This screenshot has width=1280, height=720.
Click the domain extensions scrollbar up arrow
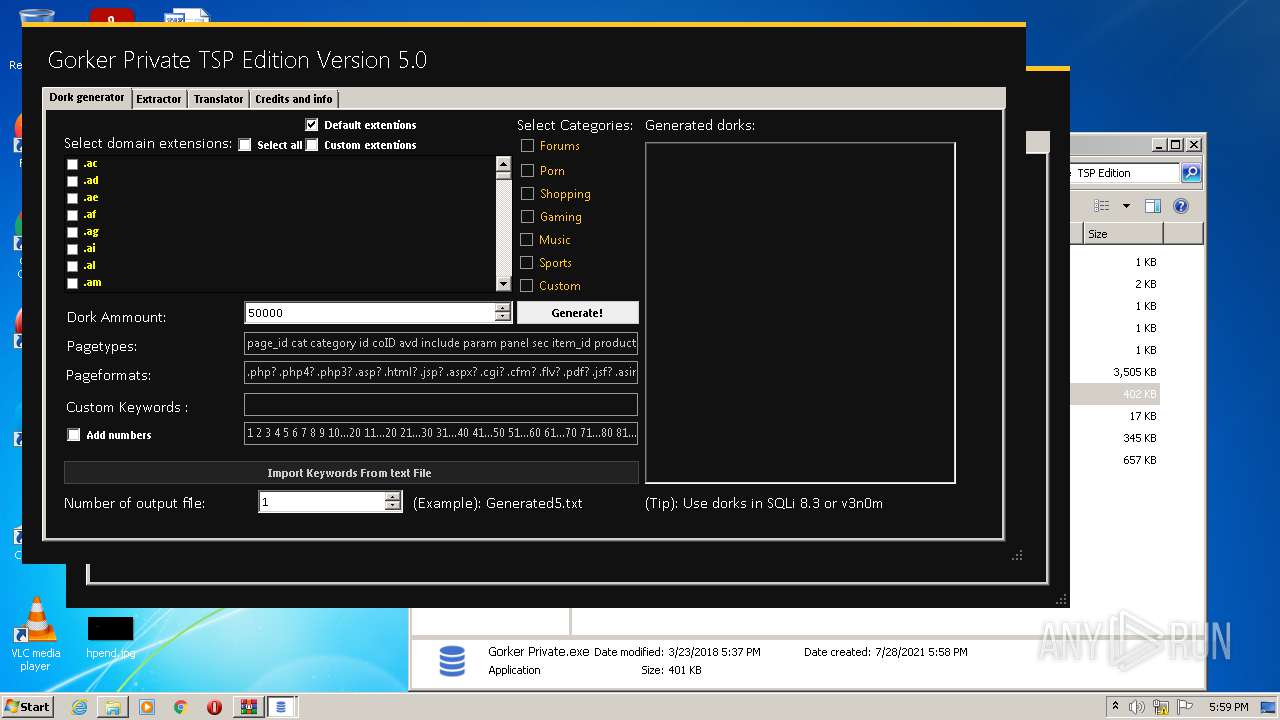pos(503,165)
